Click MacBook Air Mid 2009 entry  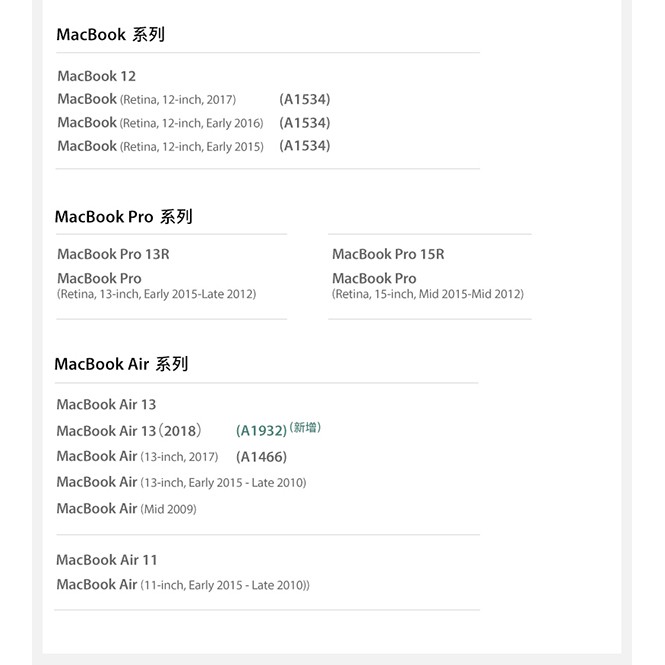pos(126,509)
